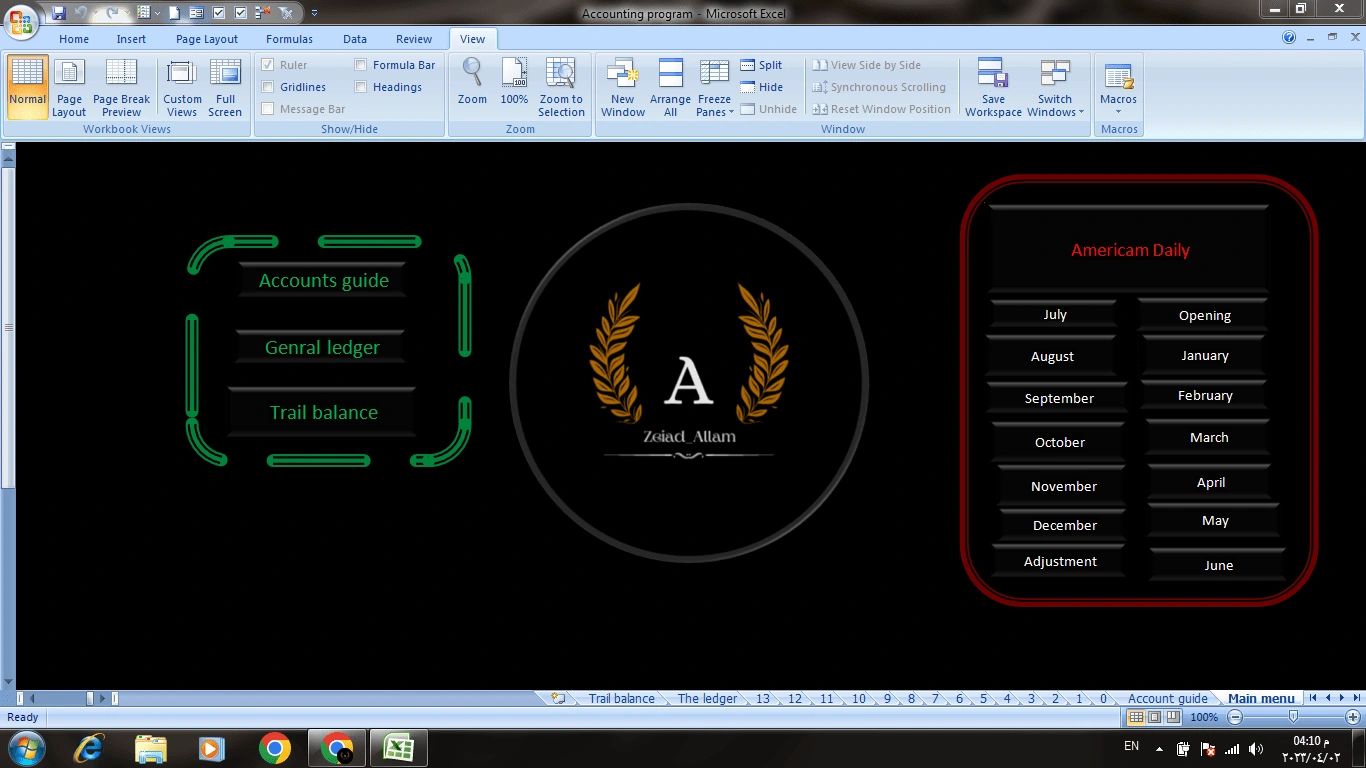The height and width of the screenshot is (768, 1366).
Task: Switch to Trail balance sheet tab
Action: pos(621,698)
